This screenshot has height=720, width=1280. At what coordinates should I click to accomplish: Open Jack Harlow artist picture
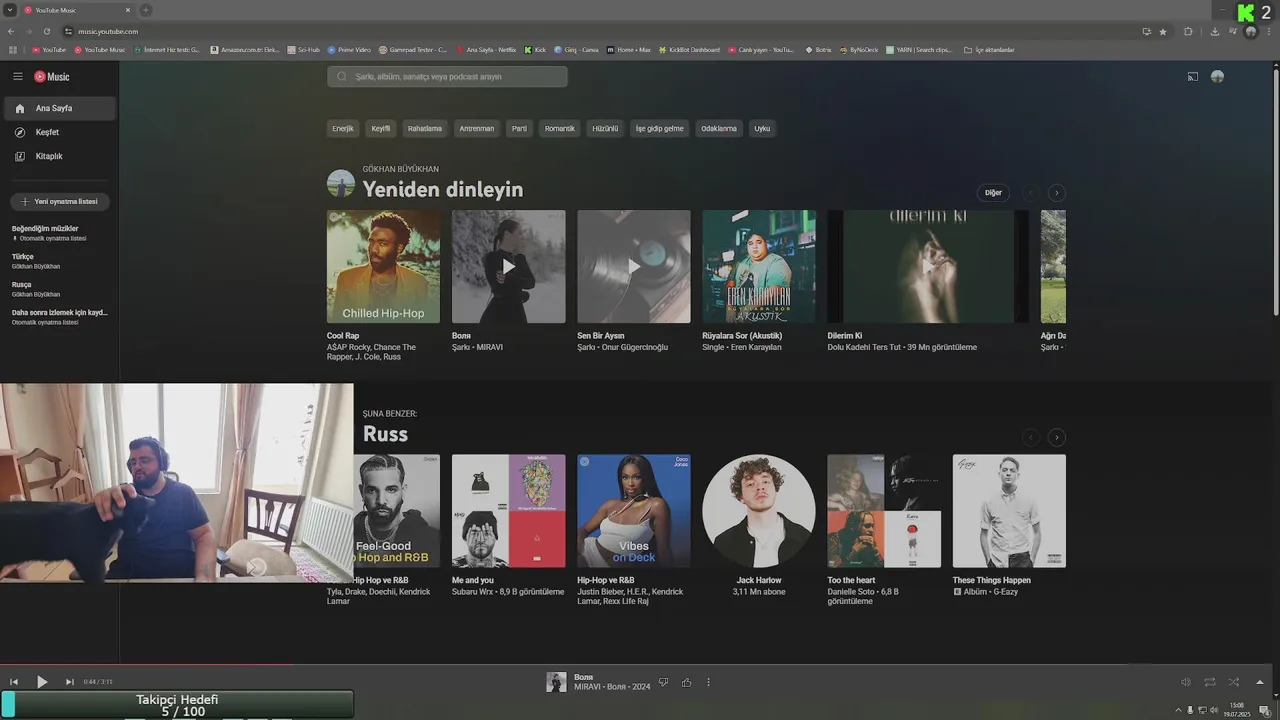coord(759,511)
